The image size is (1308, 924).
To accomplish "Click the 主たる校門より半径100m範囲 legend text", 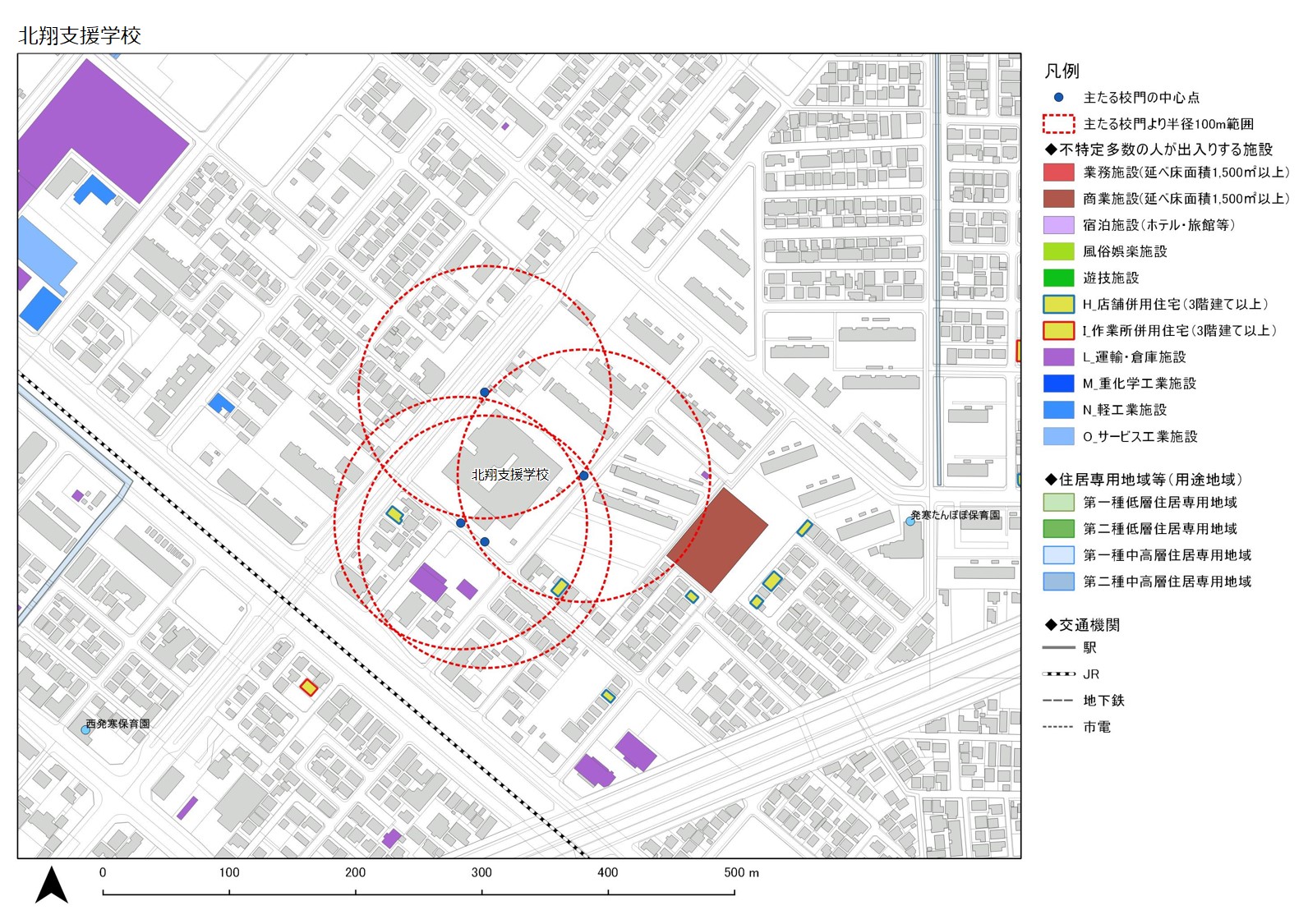I will pyautogui.click(x=1168, y=124).
